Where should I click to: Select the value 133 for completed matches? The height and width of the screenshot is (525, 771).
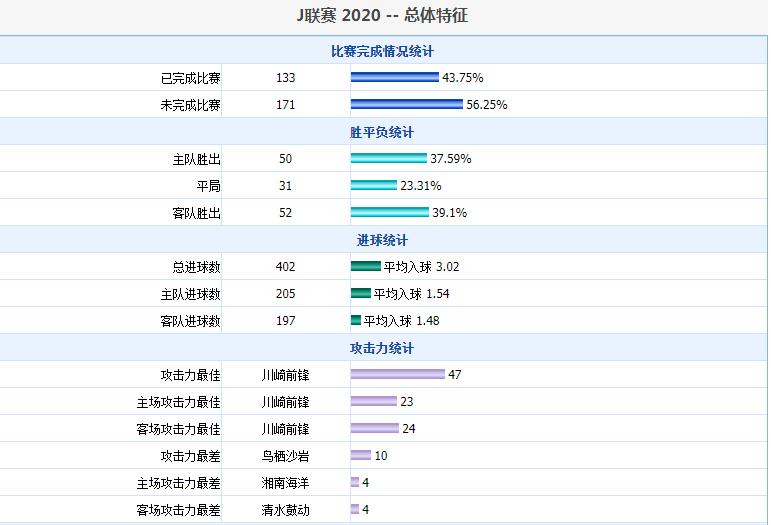[x=286, y=78]
